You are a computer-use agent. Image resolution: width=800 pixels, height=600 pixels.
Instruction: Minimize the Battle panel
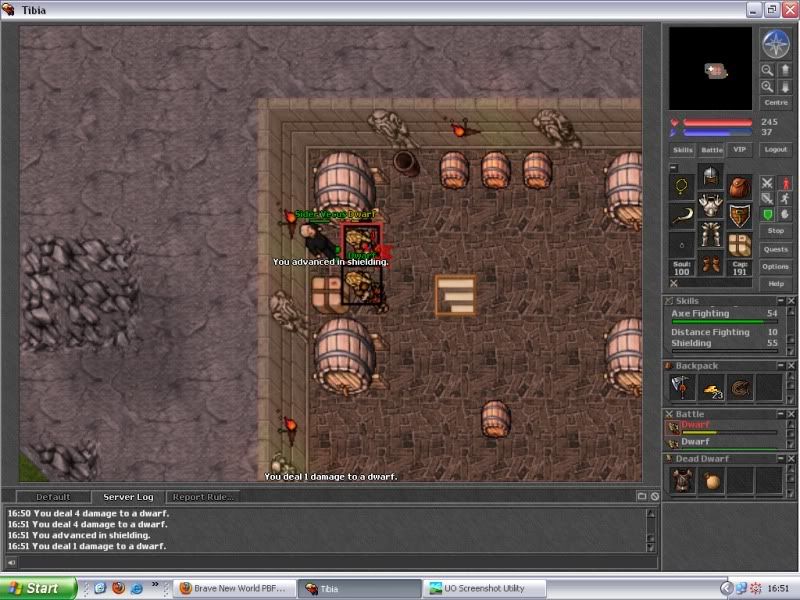tap(781, 414)
